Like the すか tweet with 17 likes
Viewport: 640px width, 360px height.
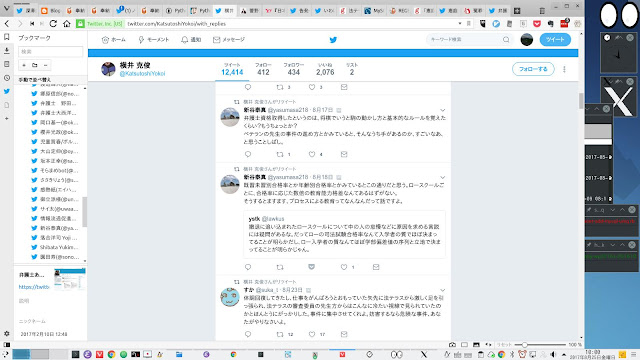312,334
